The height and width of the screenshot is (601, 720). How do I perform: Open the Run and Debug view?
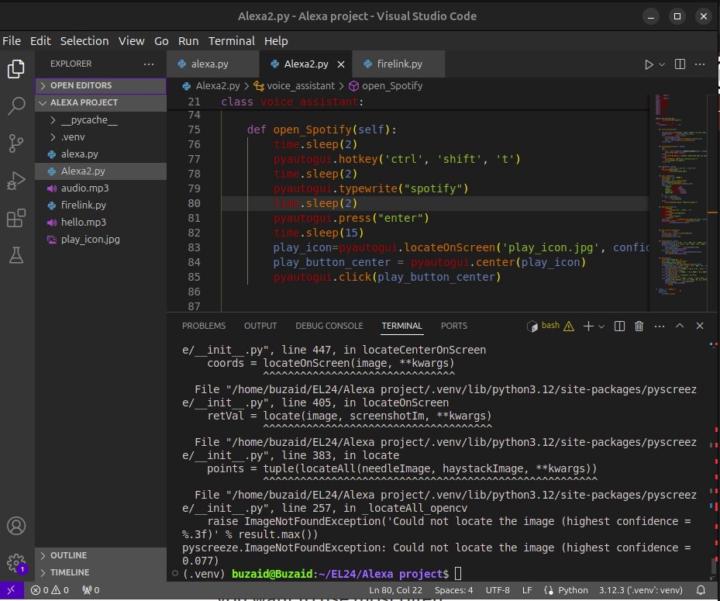coord(16,181)
